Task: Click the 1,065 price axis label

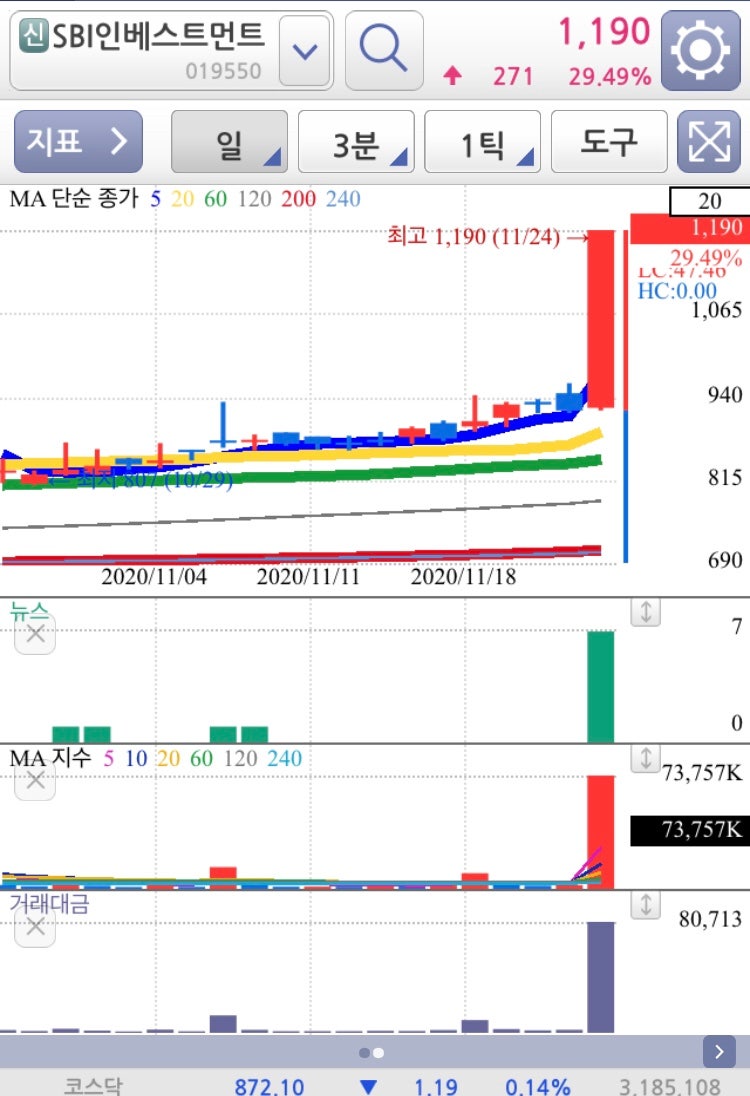Action: [716, 310]
